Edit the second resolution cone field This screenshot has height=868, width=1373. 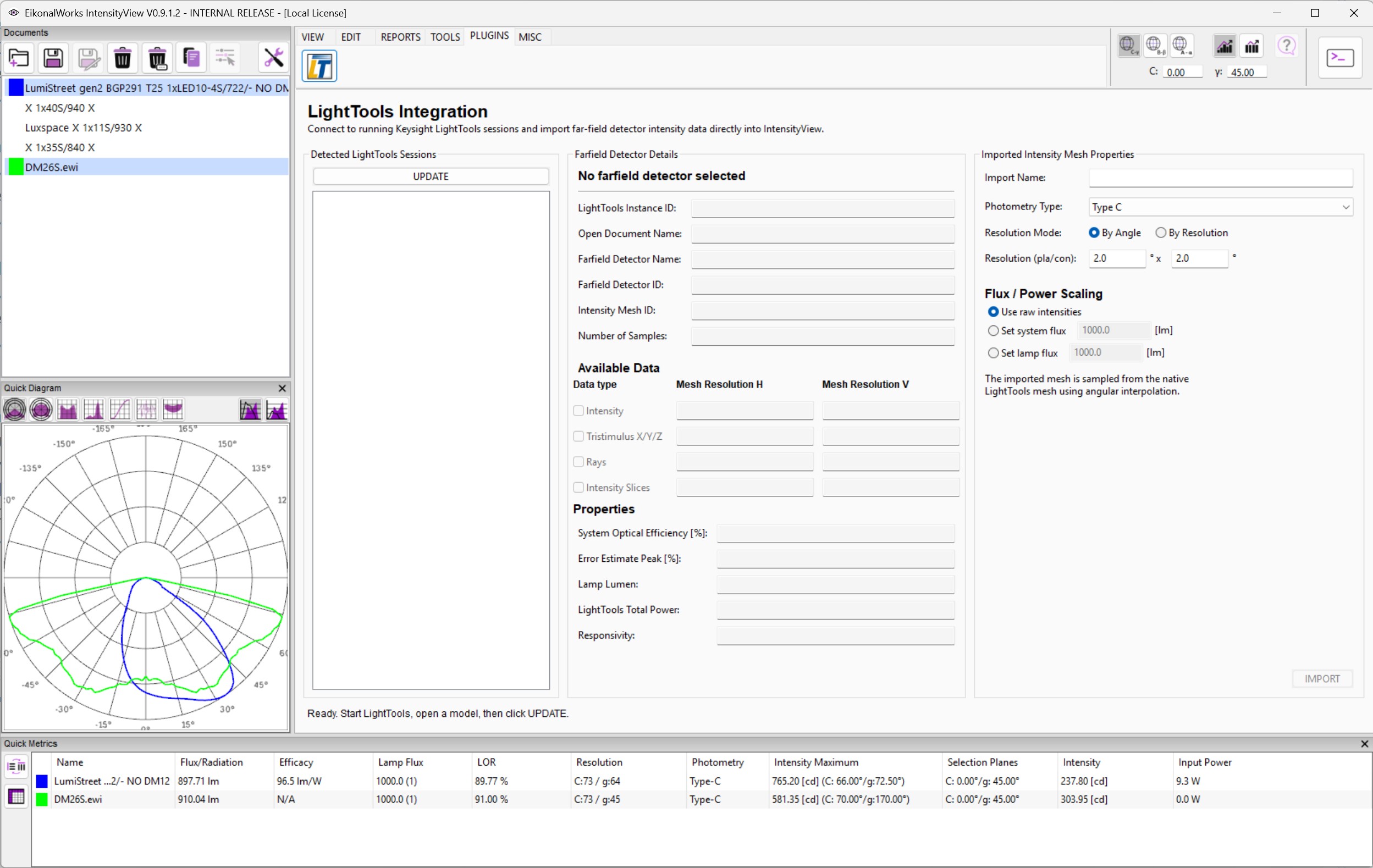(x=1200, y=259)
